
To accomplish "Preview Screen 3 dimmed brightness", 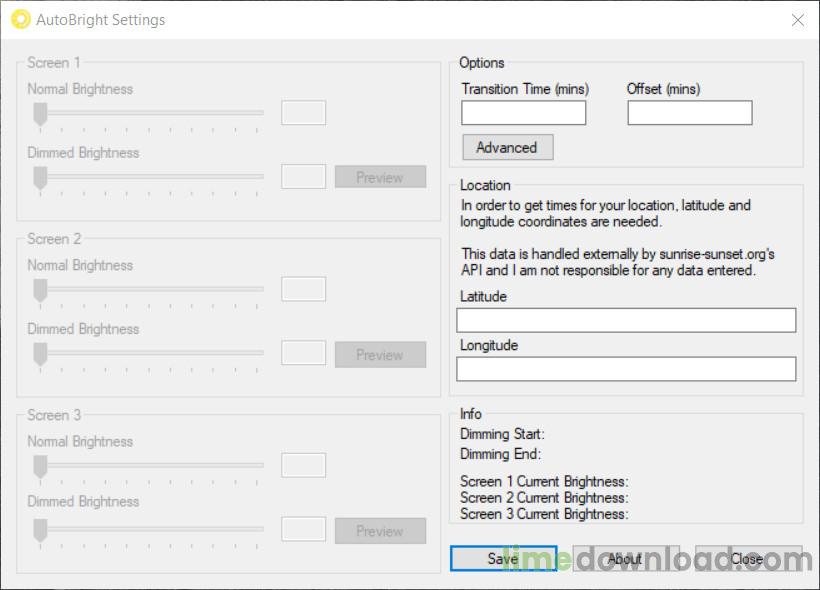I will [380, 531].
